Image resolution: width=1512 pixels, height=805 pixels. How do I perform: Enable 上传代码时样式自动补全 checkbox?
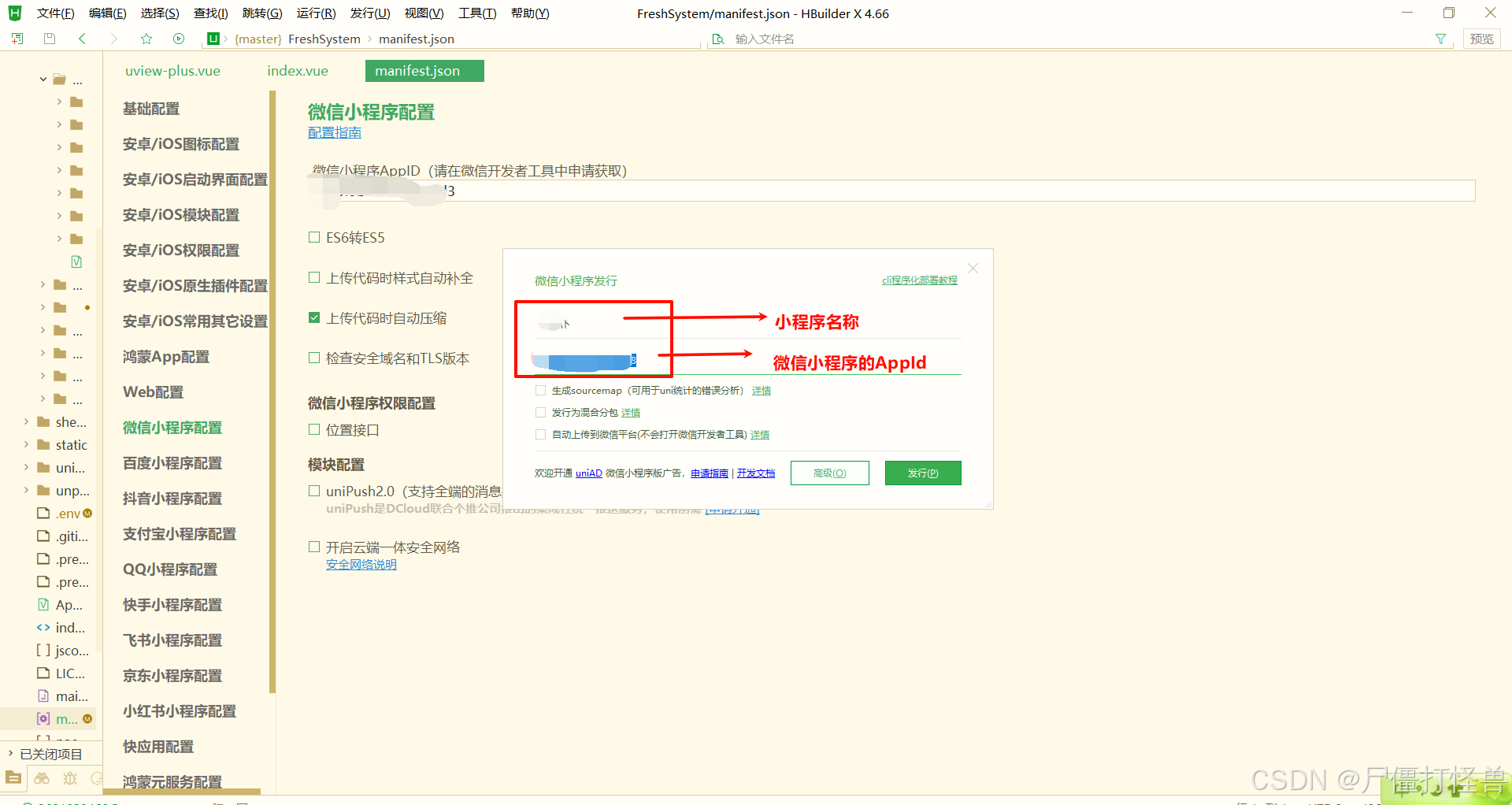(x=314, y=277)
